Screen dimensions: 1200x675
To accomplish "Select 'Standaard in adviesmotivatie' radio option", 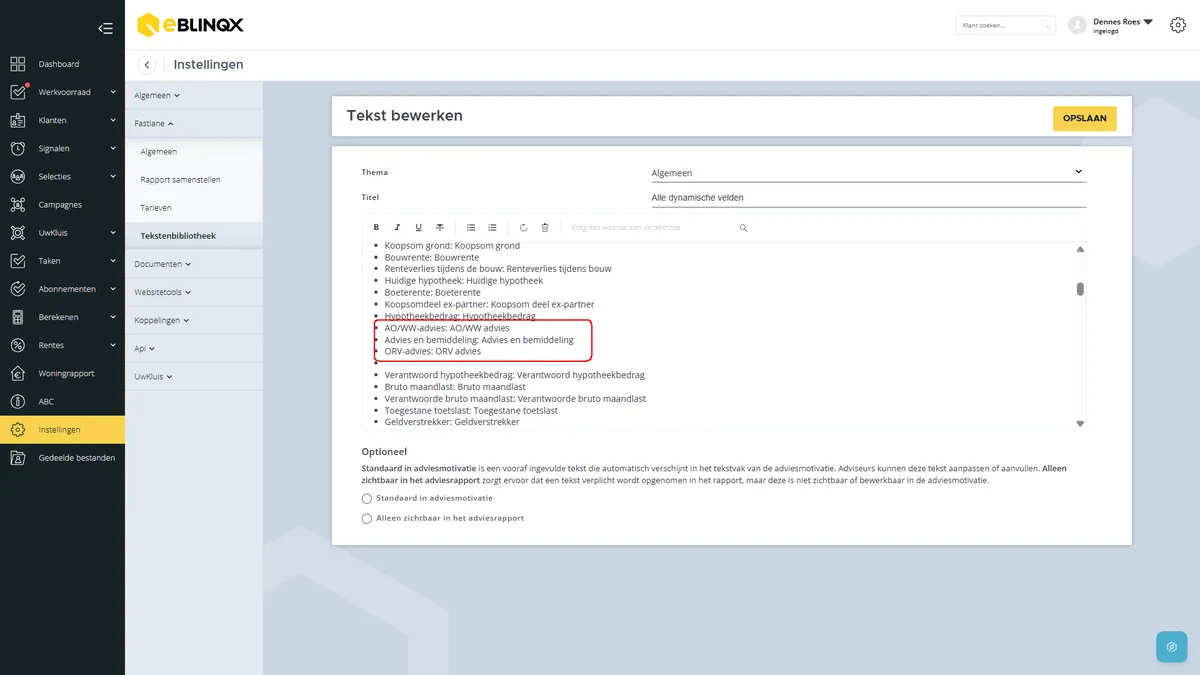I will coord(367,498).
